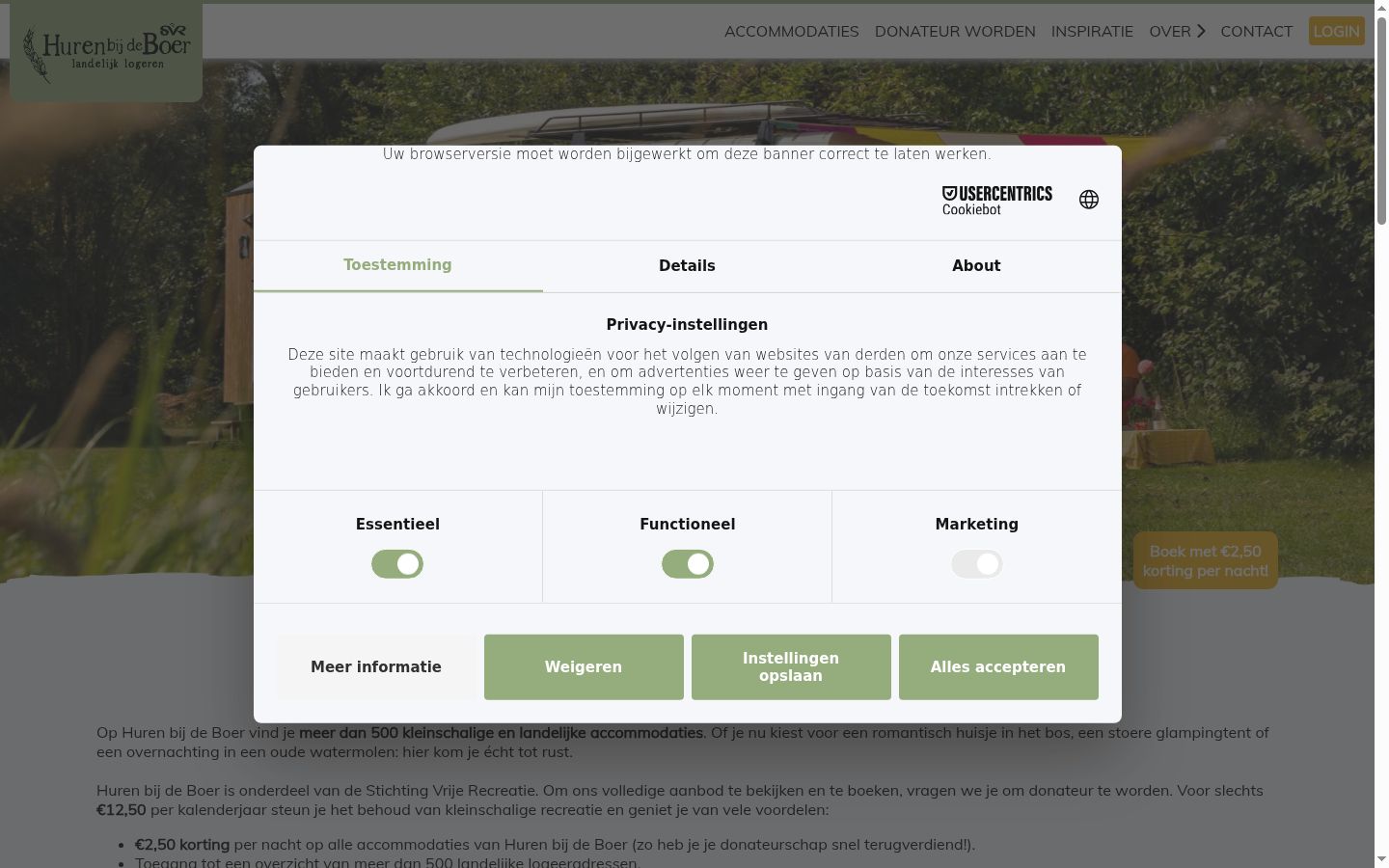The width and height of the screenshot is (1389, 868).
Task: Open the ACCOMMODATIES menu item
Action: 792,31
